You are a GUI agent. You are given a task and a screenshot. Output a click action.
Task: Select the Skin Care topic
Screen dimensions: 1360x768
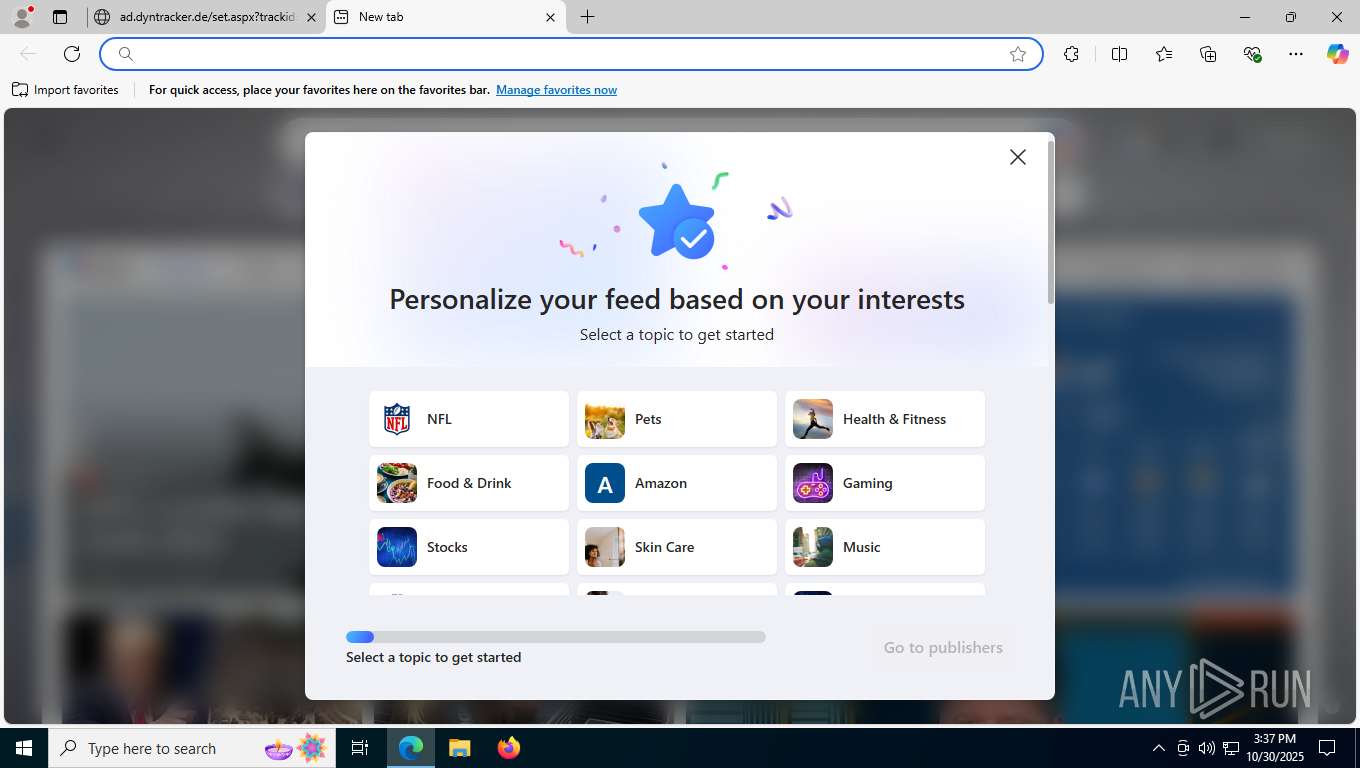pos(677,547)
